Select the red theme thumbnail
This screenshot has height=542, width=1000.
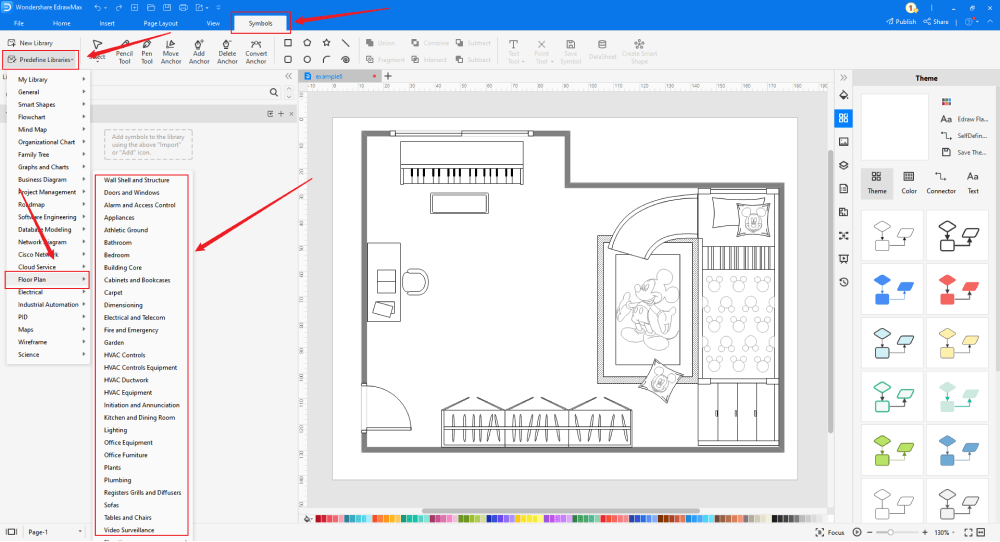click(x=958, y=289)
